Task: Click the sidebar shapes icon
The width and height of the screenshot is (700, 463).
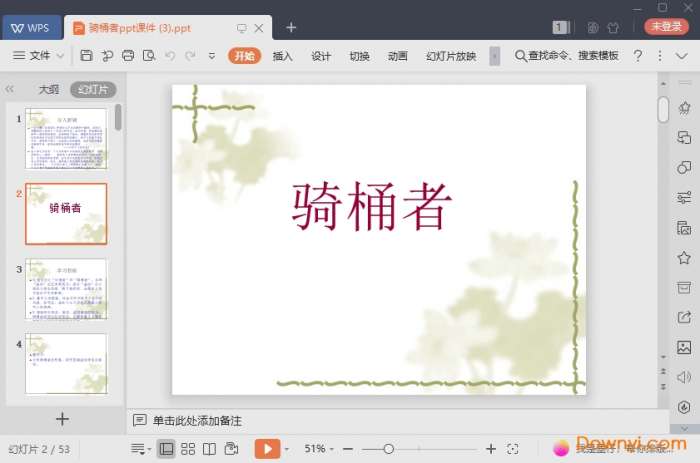Action: point(684,167)
